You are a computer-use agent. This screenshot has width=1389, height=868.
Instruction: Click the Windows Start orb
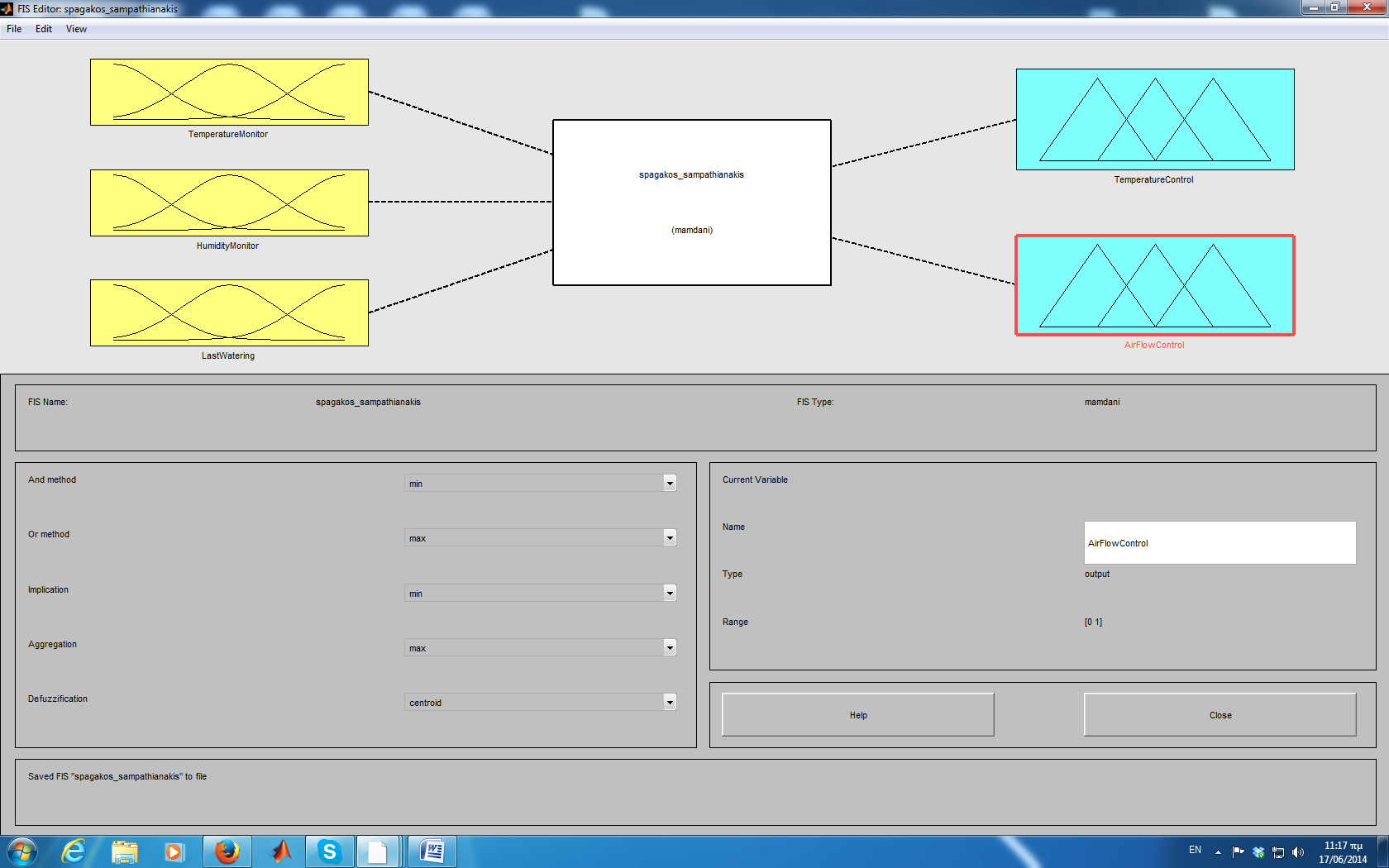tap(22, 851)
